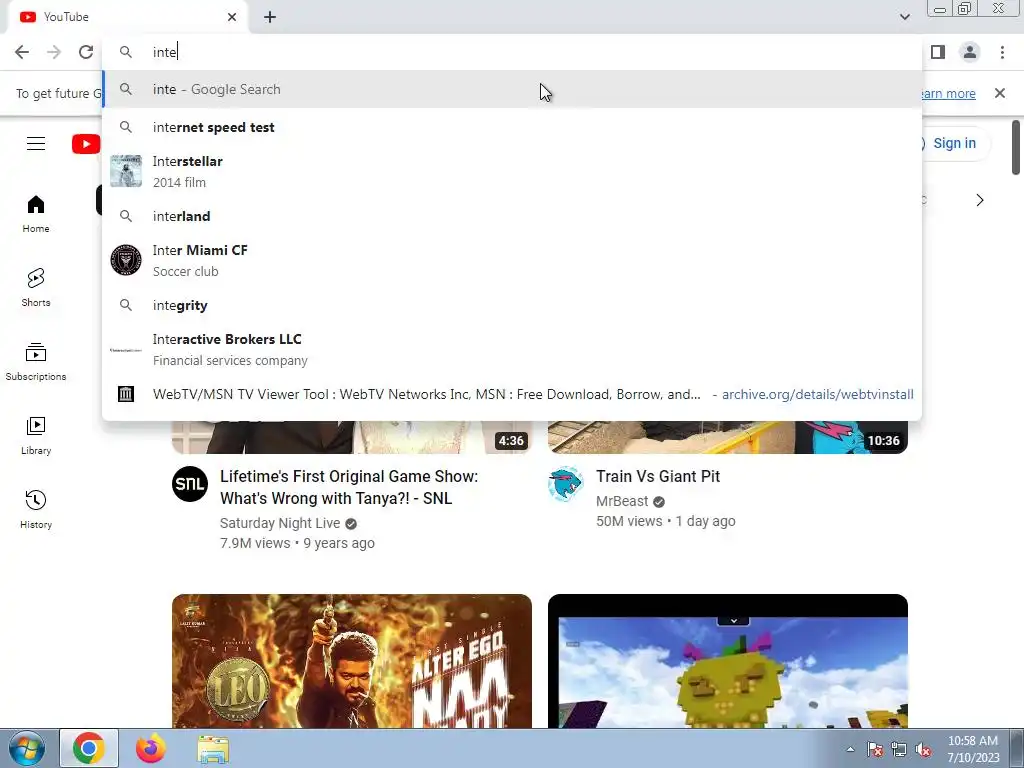Click the YouTube logo
The height and width of the screenshot is (768, 1024).
86,144
